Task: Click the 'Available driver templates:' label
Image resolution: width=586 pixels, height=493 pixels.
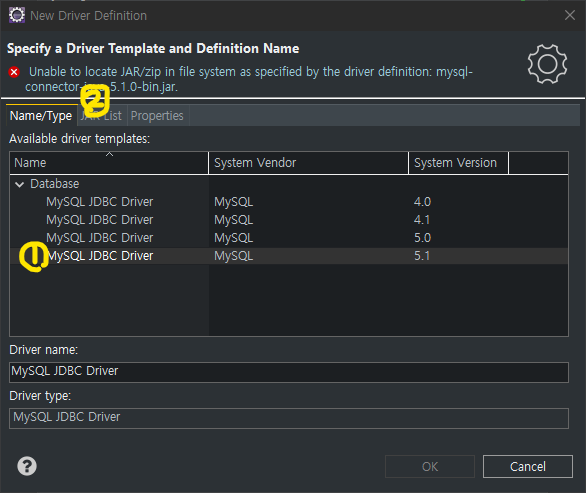Action: [x=80, y=139]
